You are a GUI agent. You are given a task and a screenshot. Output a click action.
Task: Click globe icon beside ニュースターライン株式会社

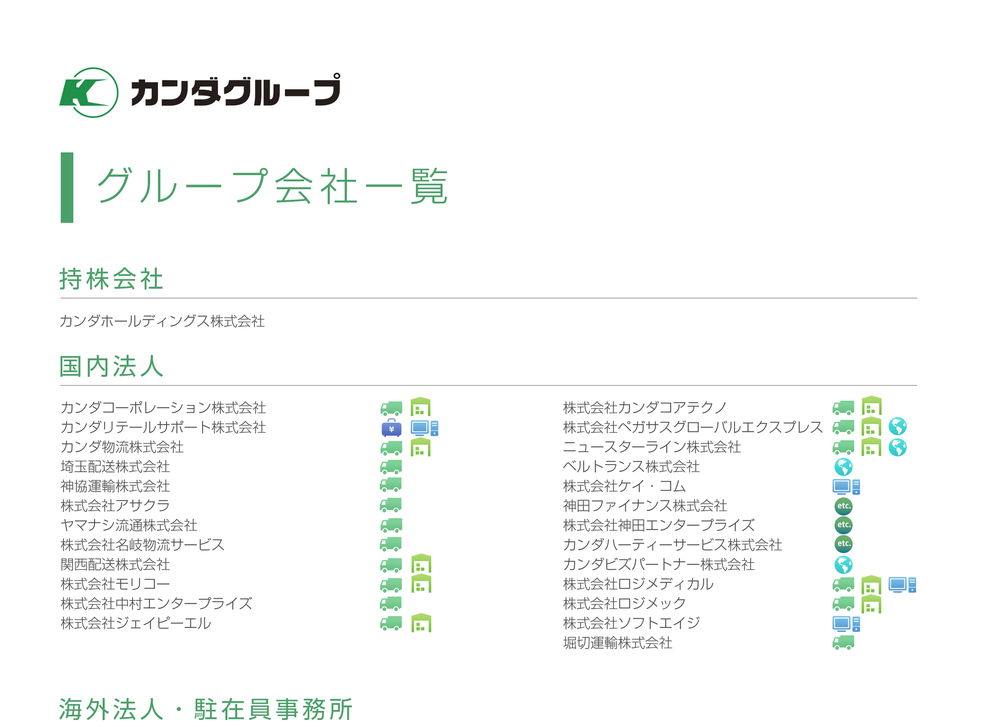coord(898,448)
